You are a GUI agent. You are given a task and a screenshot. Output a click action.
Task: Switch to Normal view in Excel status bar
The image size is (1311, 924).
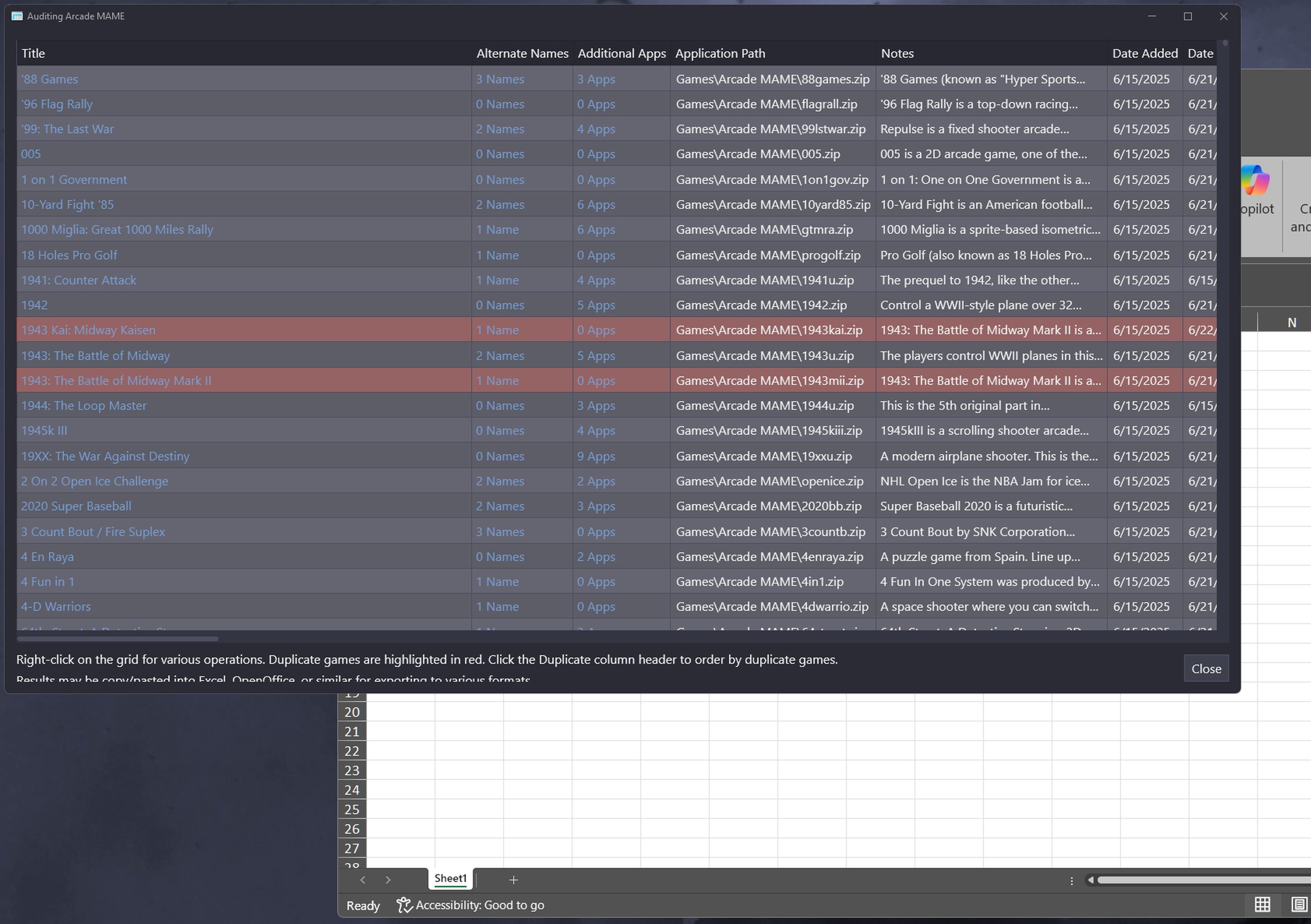[x=1262, y=905]
